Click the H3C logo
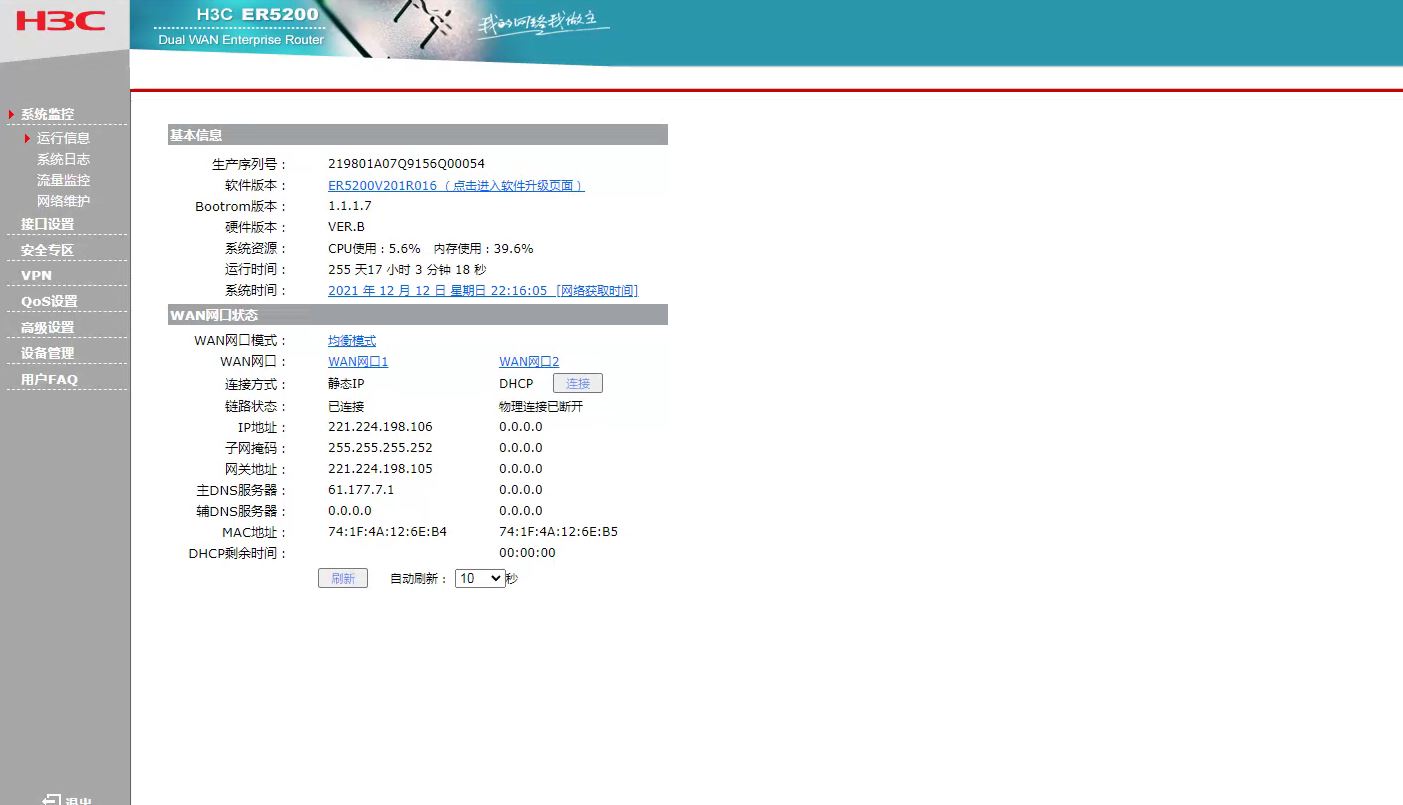The width and height of the screenshot is (1403, 805). click(61, 21)
